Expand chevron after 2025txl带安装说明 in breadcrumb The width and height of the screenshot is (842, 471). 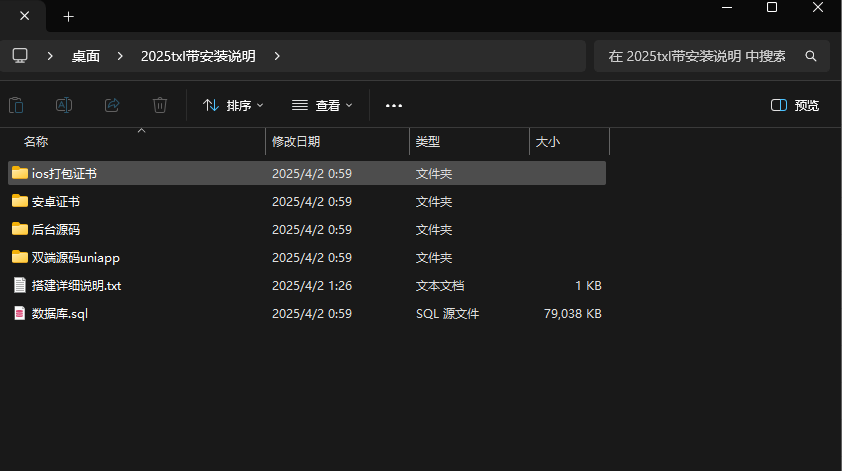277,56
